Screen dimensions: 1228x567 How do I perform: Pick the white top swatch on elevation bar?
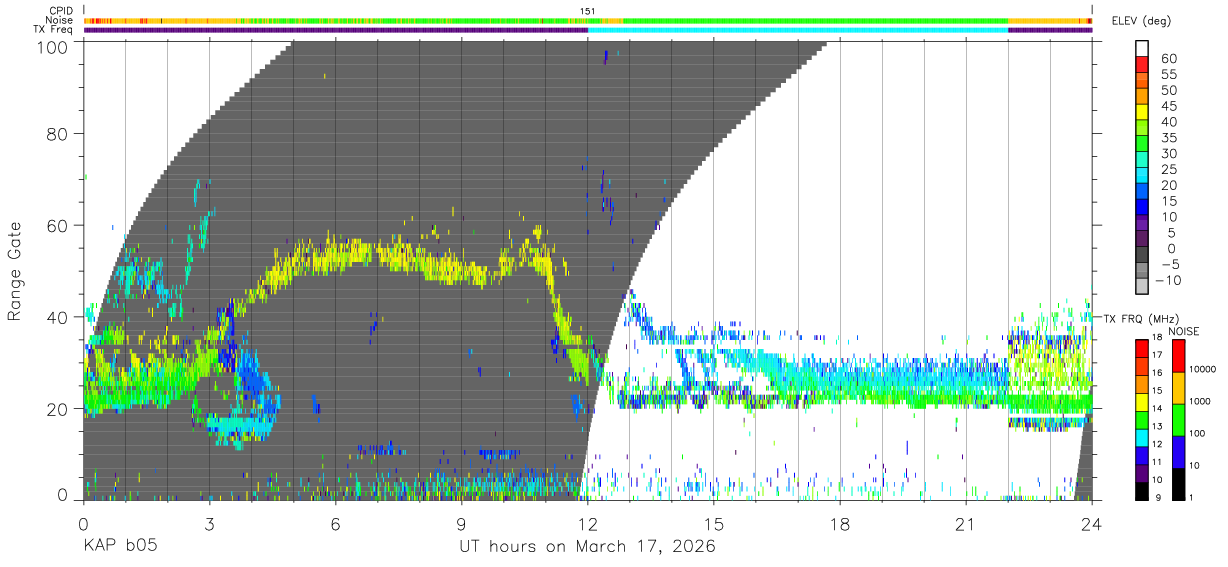tap(1143, 49)
